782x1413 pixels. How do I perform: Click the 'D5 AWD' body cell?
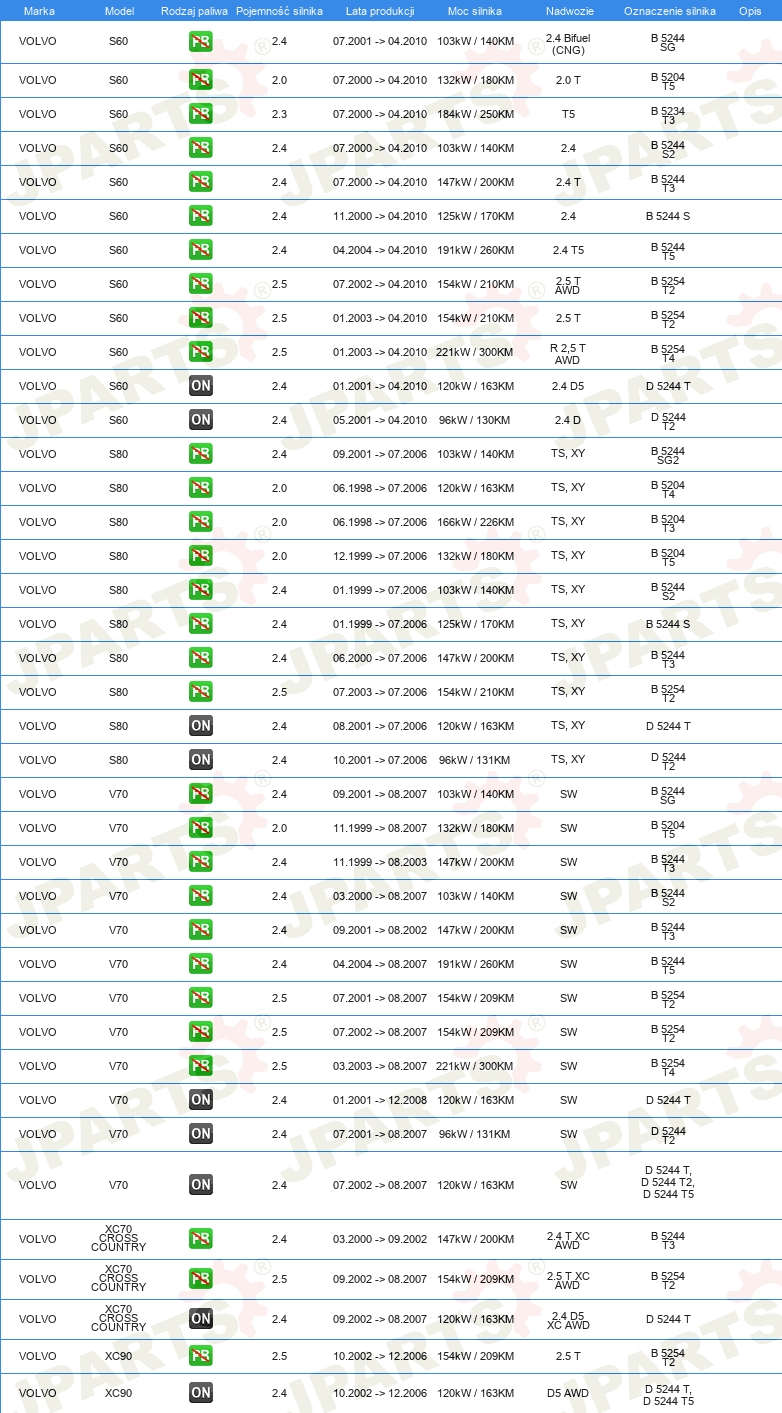[x=568, y=1393]
